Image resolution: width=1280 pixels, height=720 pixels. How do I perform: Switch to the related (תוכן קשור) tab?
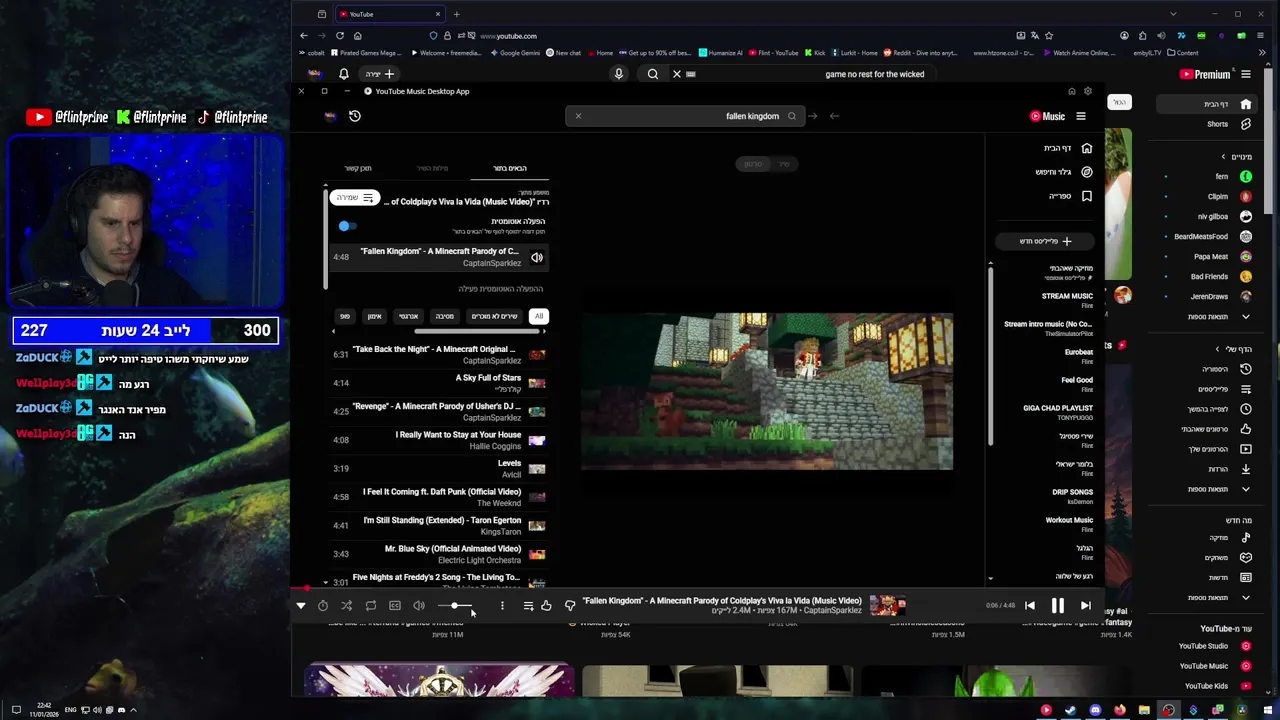[358, 168]
